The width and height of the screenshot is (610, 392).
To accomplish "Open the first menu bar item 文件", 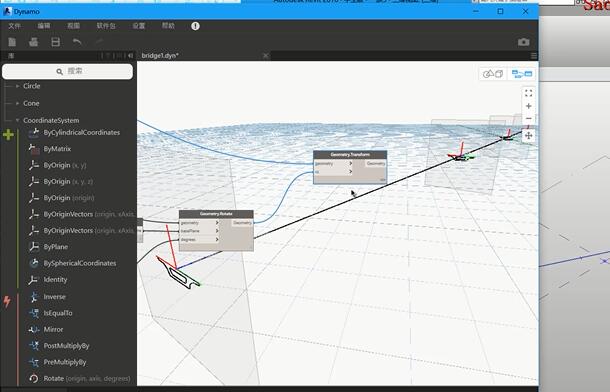I will click(14, 26).
